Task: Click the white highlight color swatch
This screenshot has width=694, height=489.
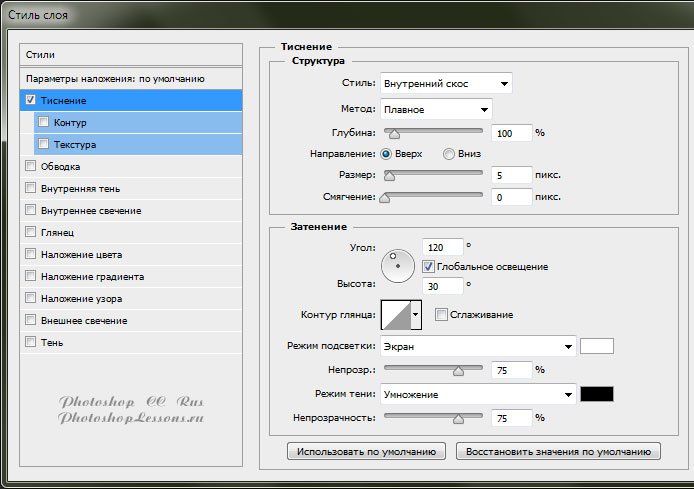Action: (x=597, y=346)
